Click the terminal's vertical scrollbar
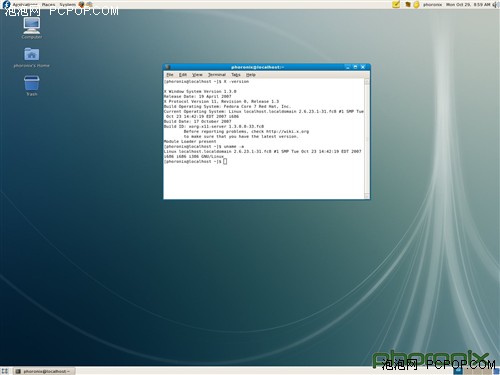The width and height of the screenshot is (500, 375). (367, 138)
